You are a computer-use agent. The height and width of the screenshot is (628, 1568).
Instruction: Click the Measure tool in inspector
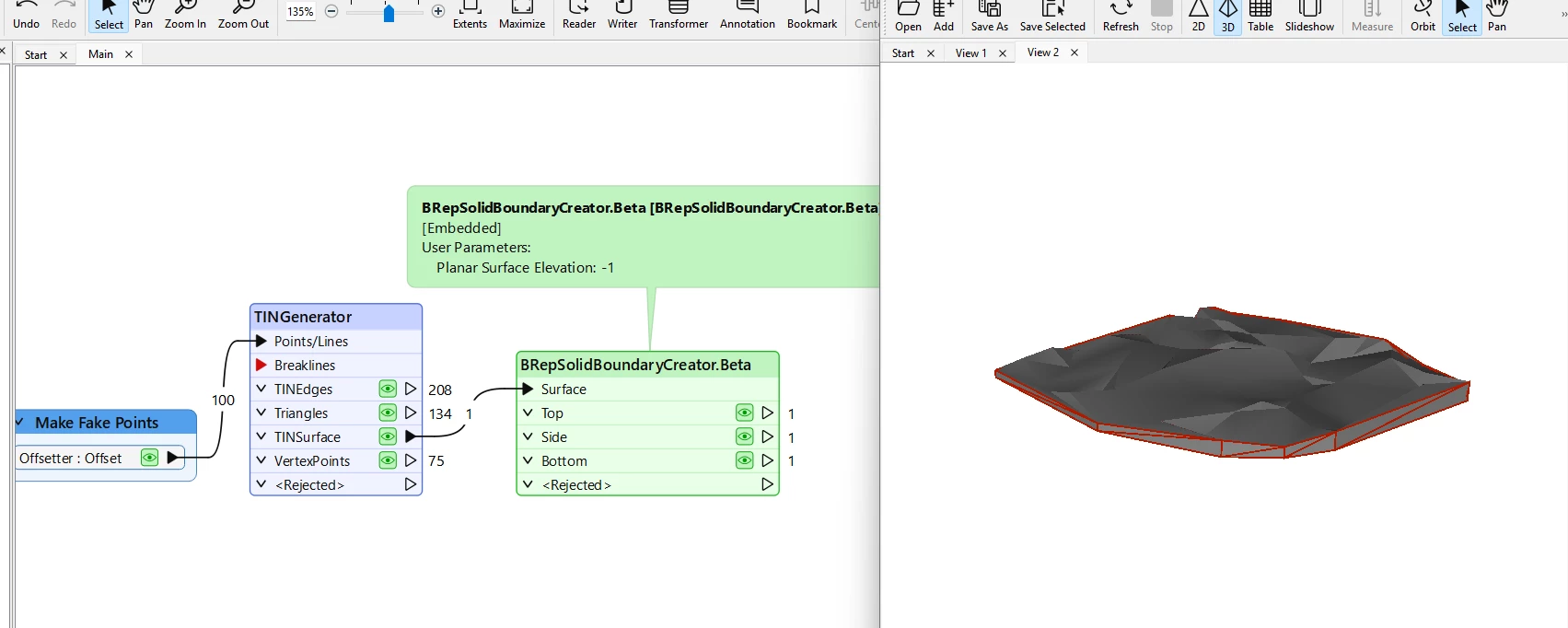coord(1372,17)
